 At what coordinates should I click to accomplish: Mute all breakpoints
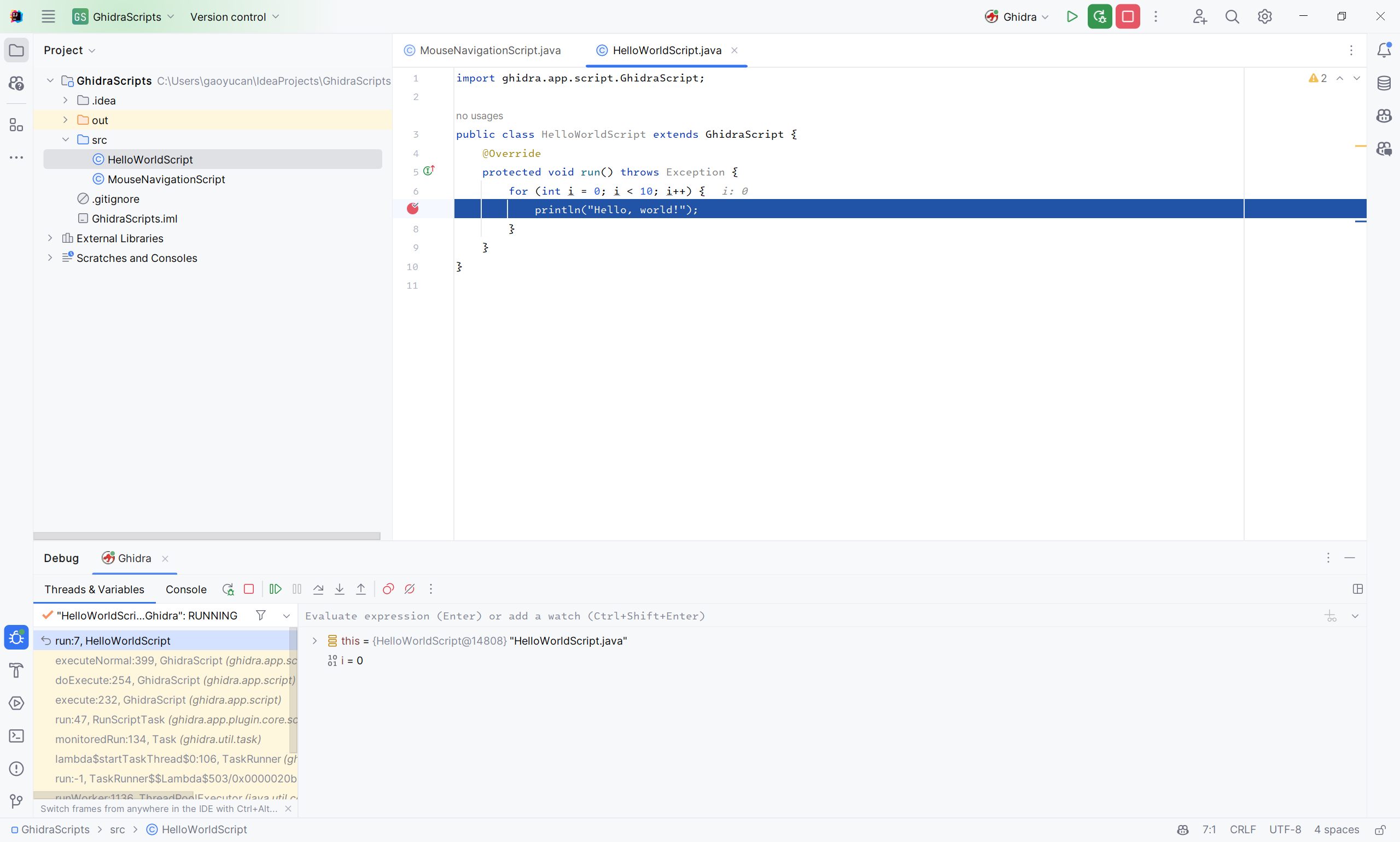click(410, 589)
